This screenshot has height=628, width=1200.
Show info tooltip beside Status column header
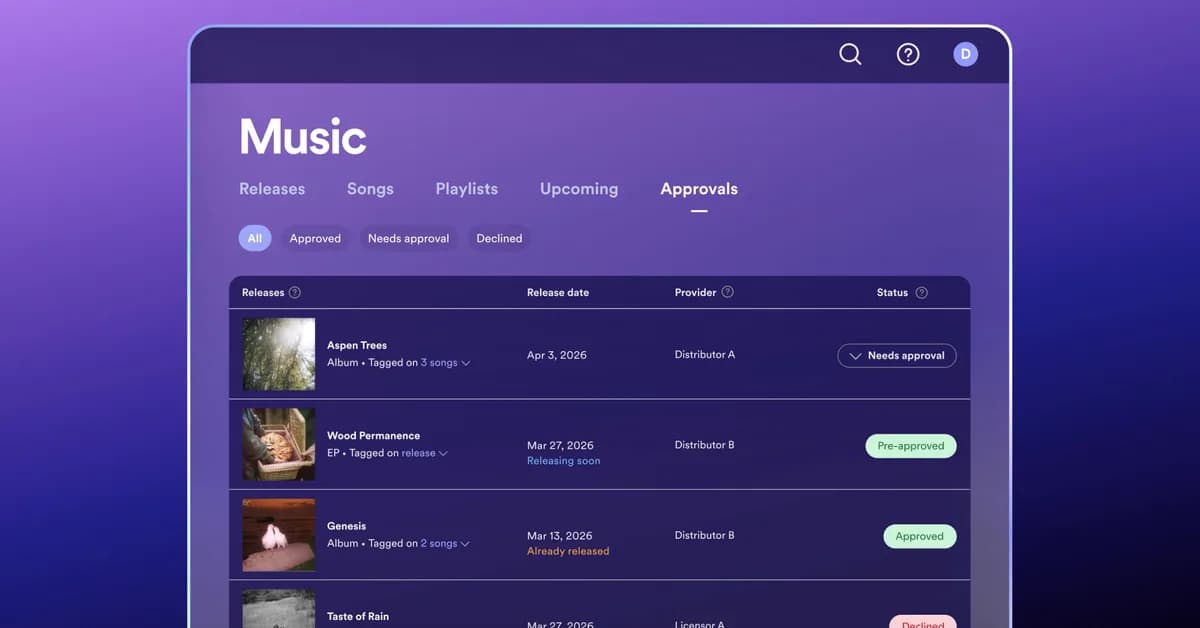tap(922, 293)
